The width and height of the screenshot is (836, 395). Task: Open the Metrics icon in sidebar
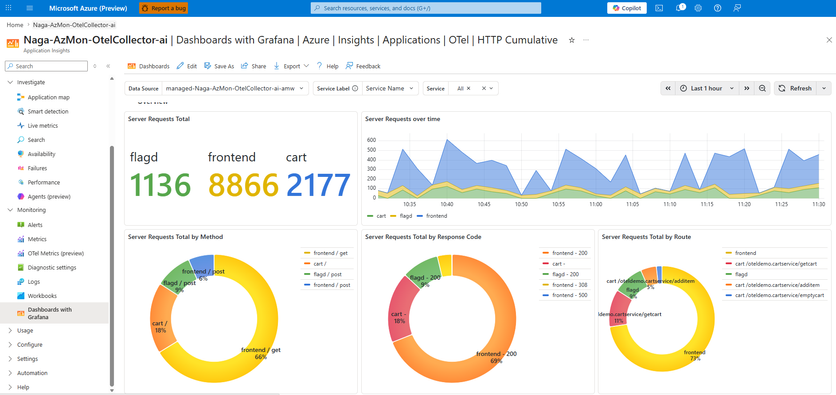(x=21, y=239)
